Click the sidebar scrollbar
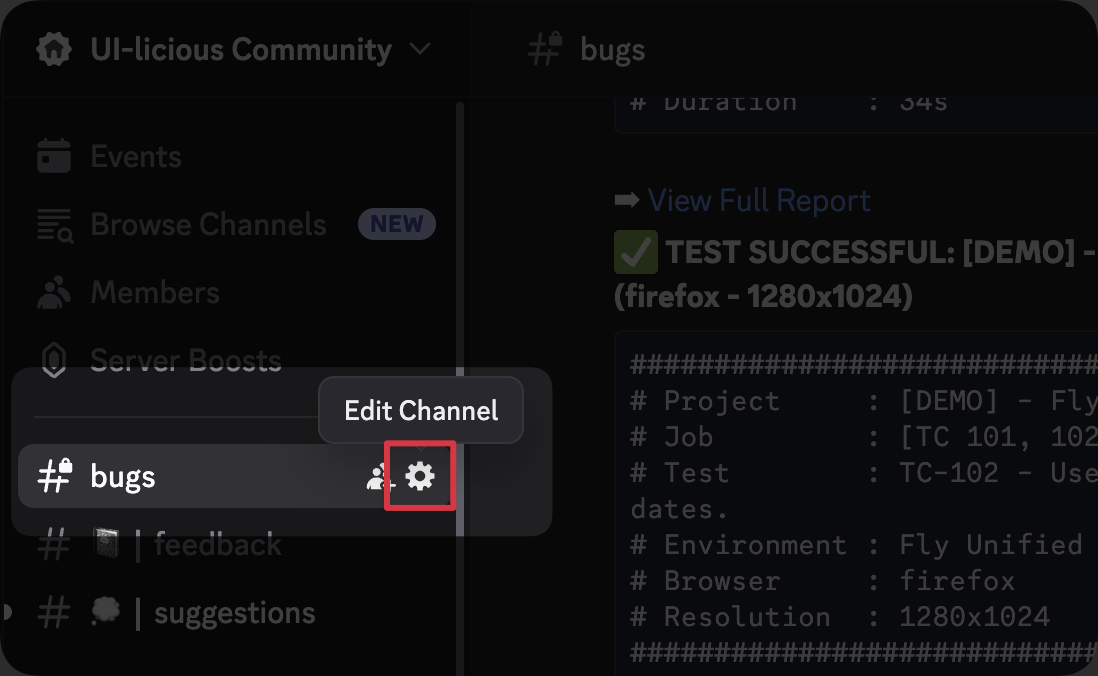The height and width of the screenshot is (676, 1098). coord(459,300)
